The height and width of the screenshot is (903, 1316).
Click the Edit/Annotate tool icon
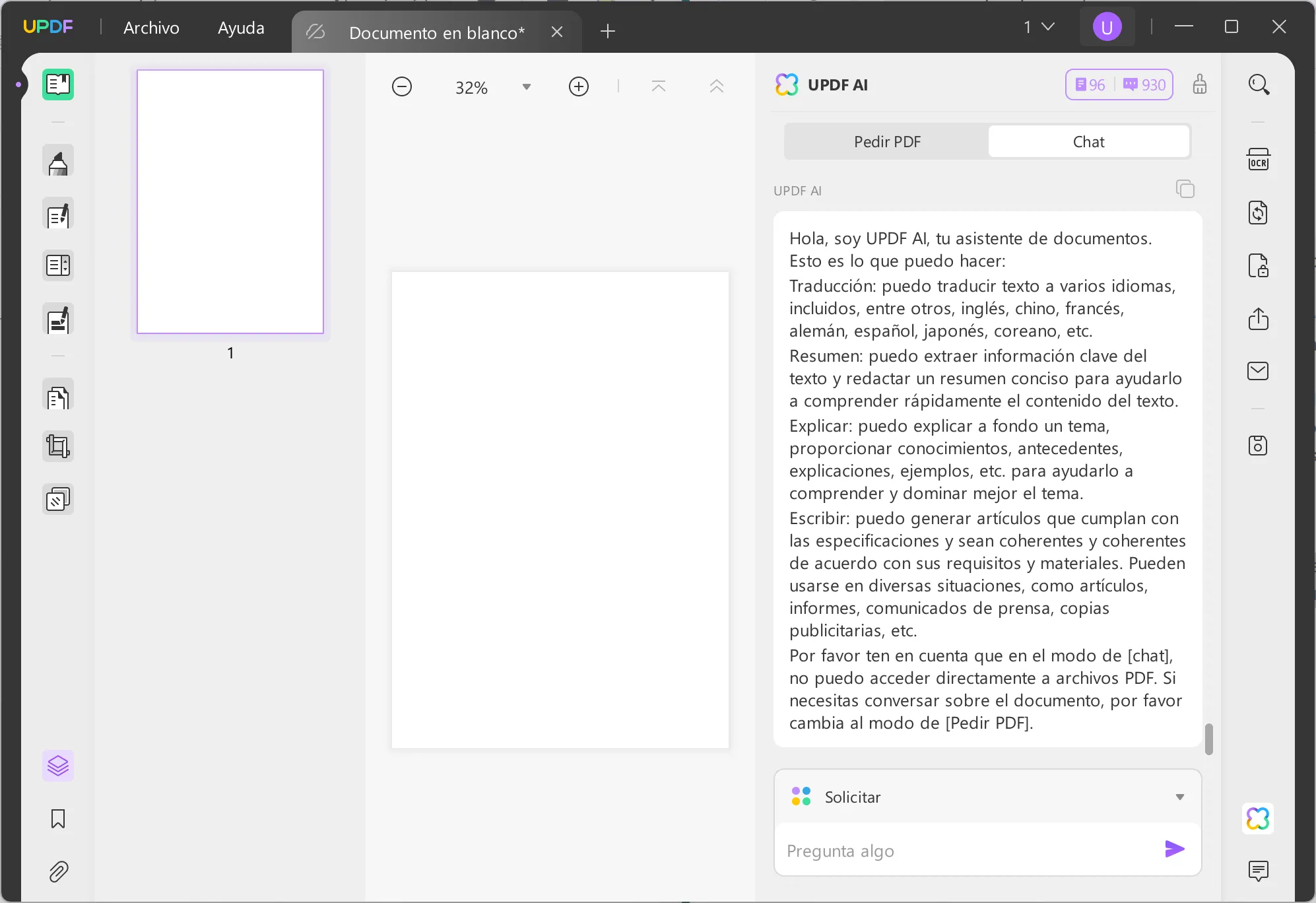click(x=57, y=215)
